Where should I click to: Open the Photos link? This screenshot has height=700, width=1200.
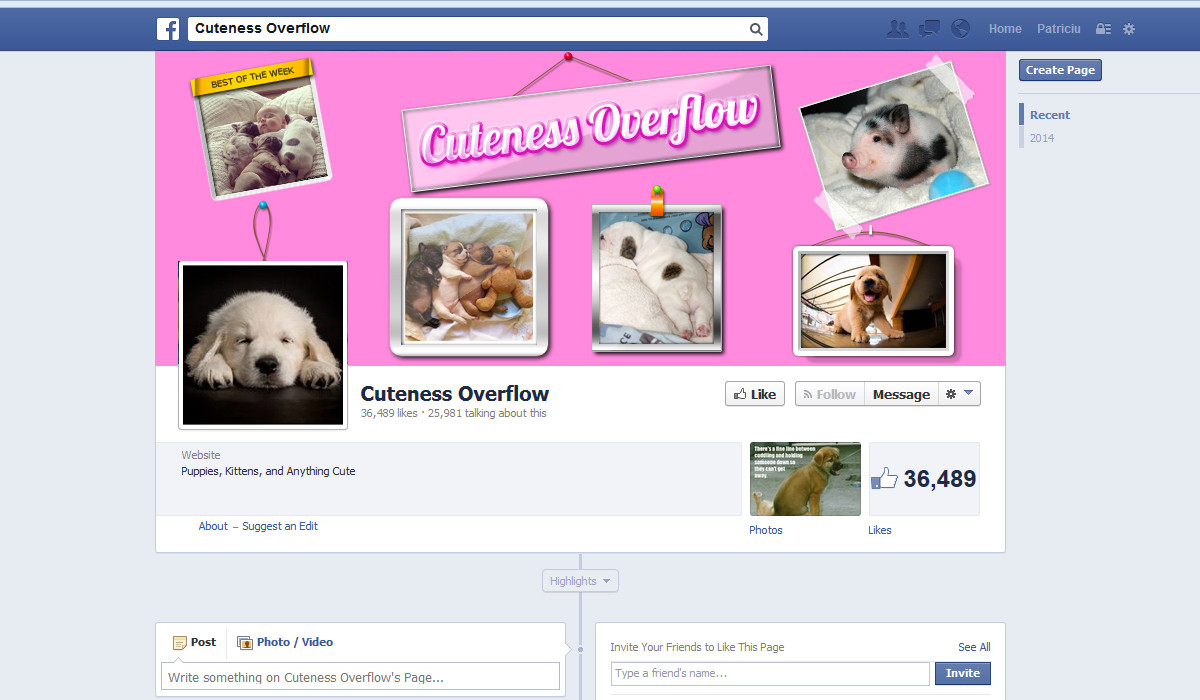766,530
